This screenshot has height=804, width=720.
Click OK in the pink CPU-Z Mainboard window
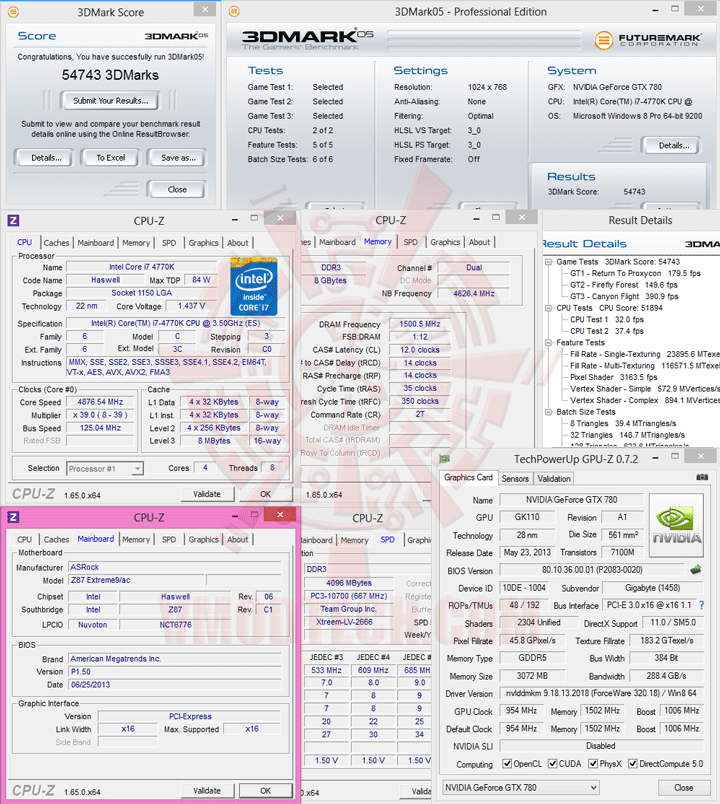265,790
